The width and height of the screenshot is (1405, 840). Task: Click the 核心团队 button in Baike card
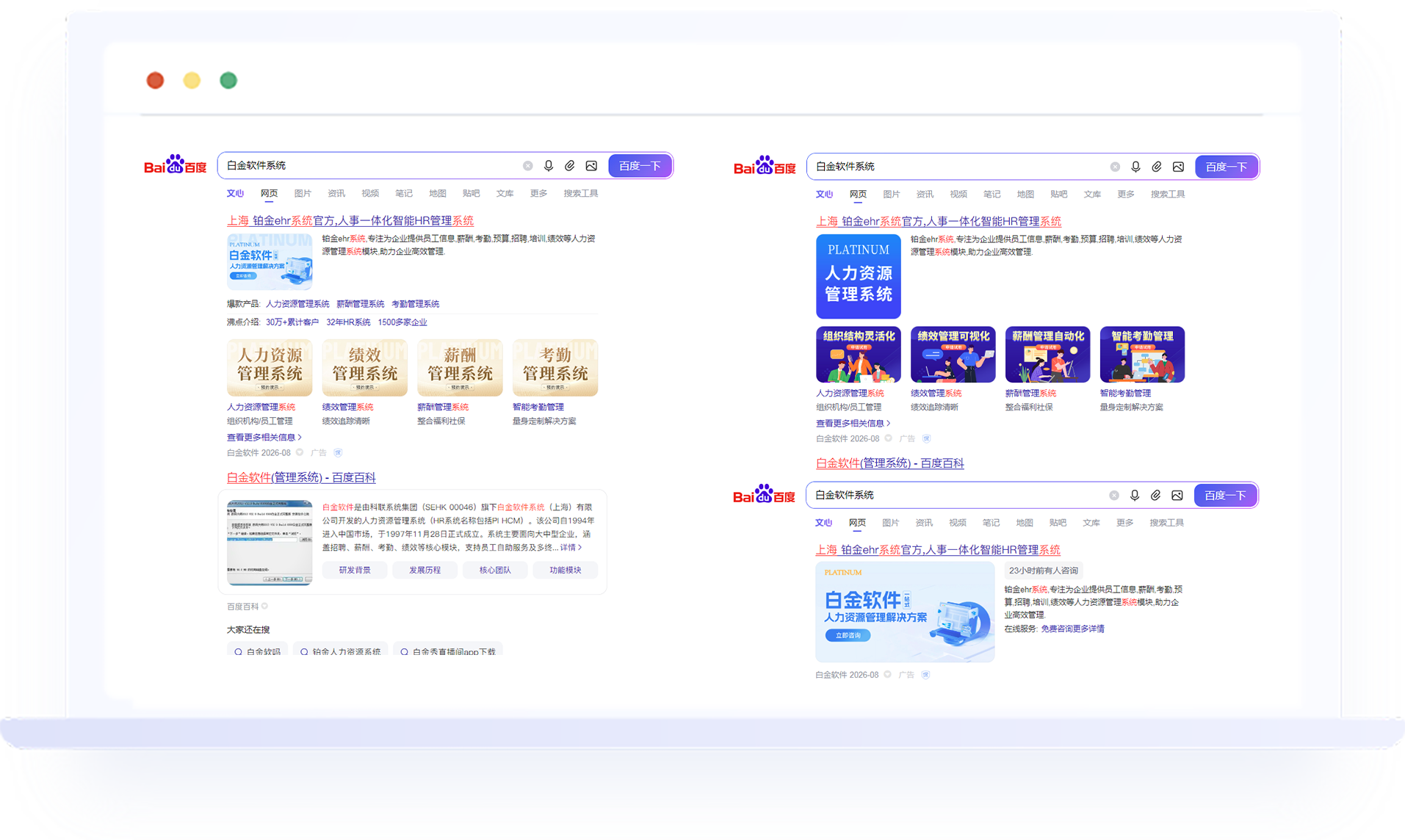(495, 571)
